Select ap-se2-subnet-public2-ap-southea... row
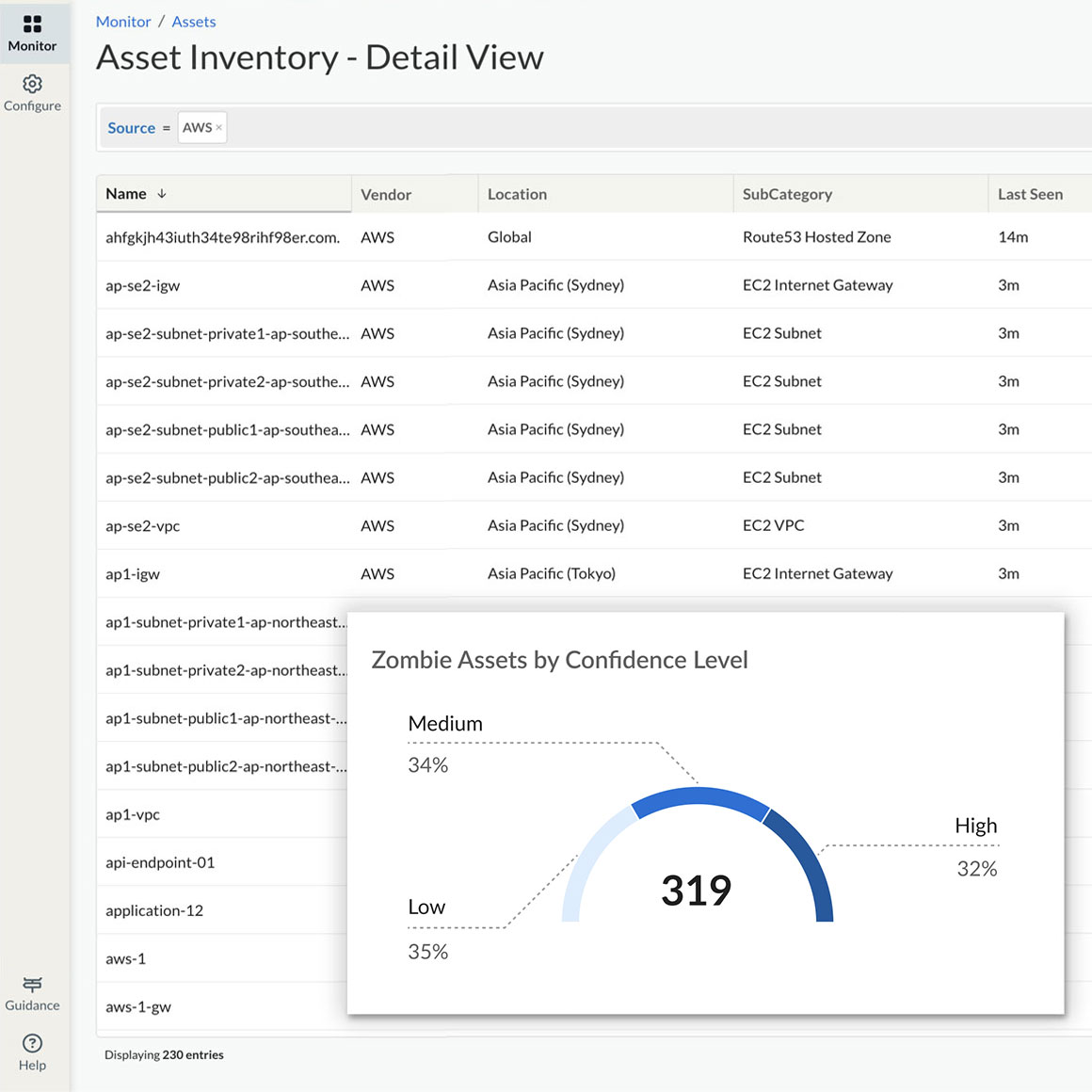This screenshot has width=1092, height=1092. [594, 478]
